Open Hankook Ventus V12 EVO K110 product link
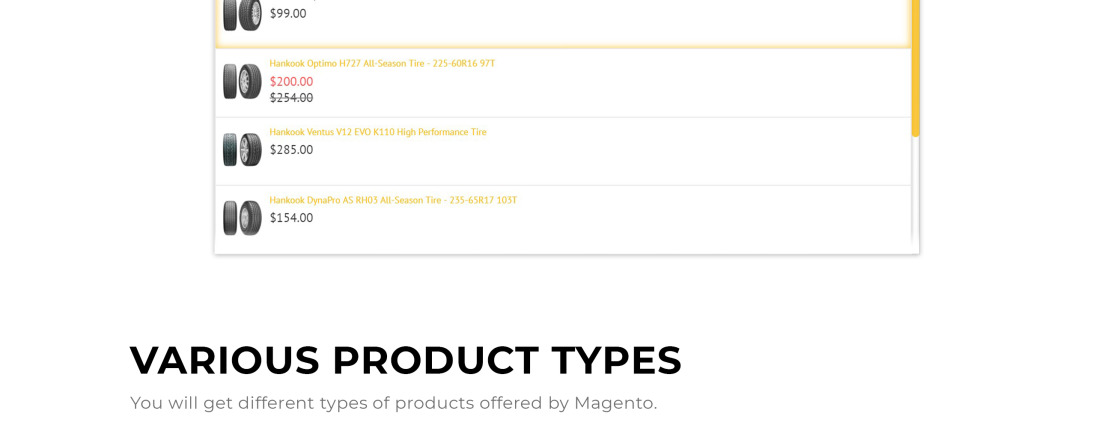The height and width of the screenshot is (428, 1096). click(x=378, y=132)
